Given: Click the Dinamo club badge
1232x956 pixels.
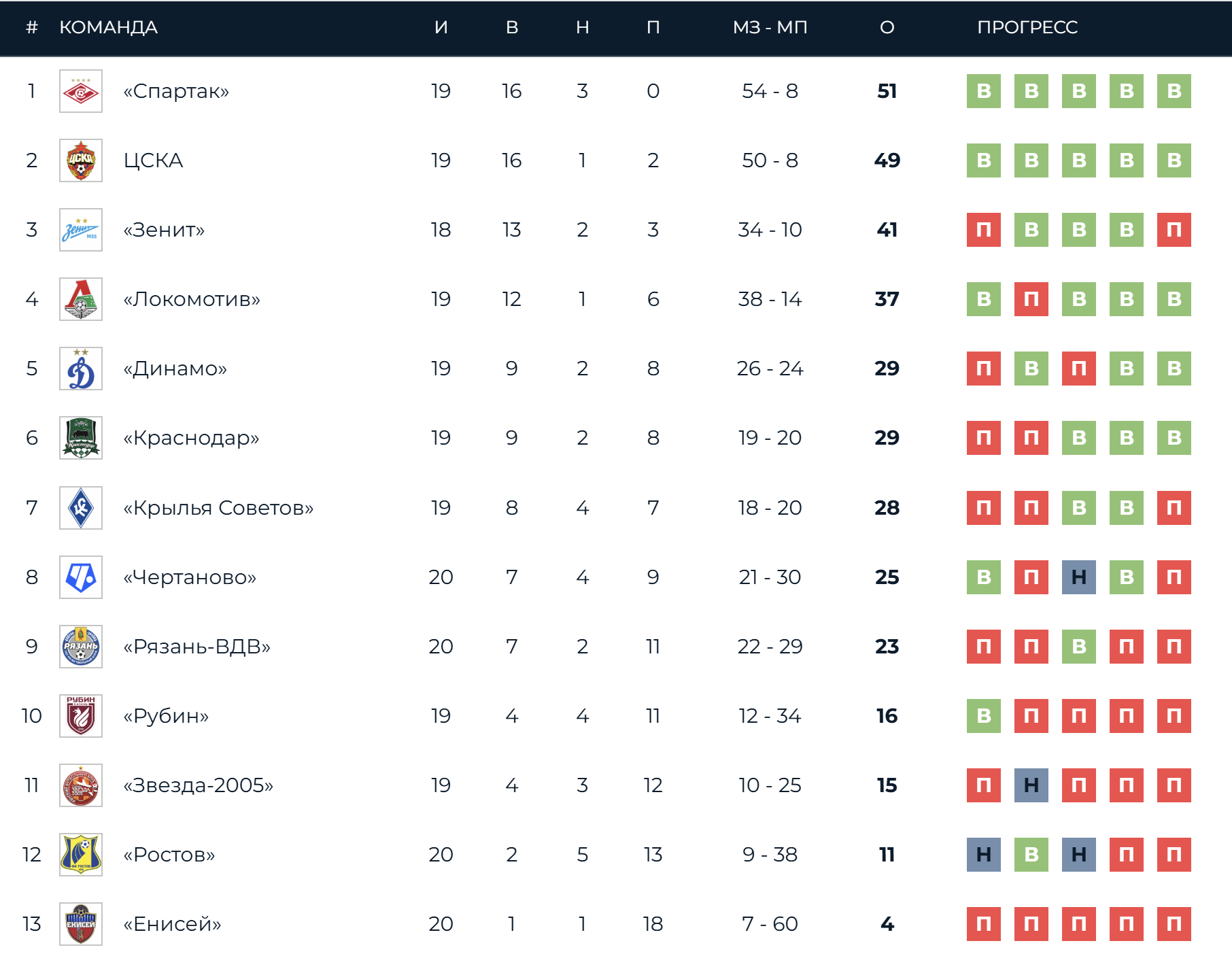Looking at the screenshot, I should (x=81, y=369).
